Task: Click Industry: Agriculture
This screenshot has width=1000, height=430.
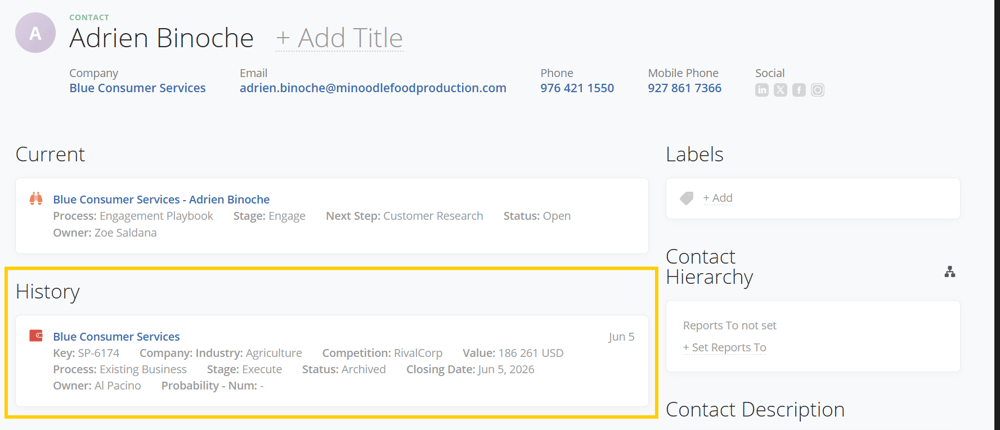Action: pyautogui.click(x=249, y=353)
